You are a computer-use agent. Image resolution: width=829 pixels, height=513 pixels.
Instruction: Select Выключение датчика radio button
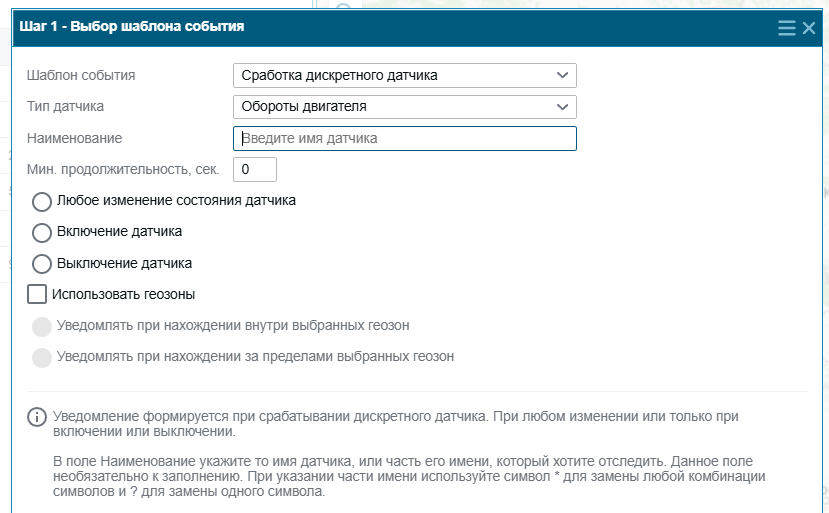[42, 264]
